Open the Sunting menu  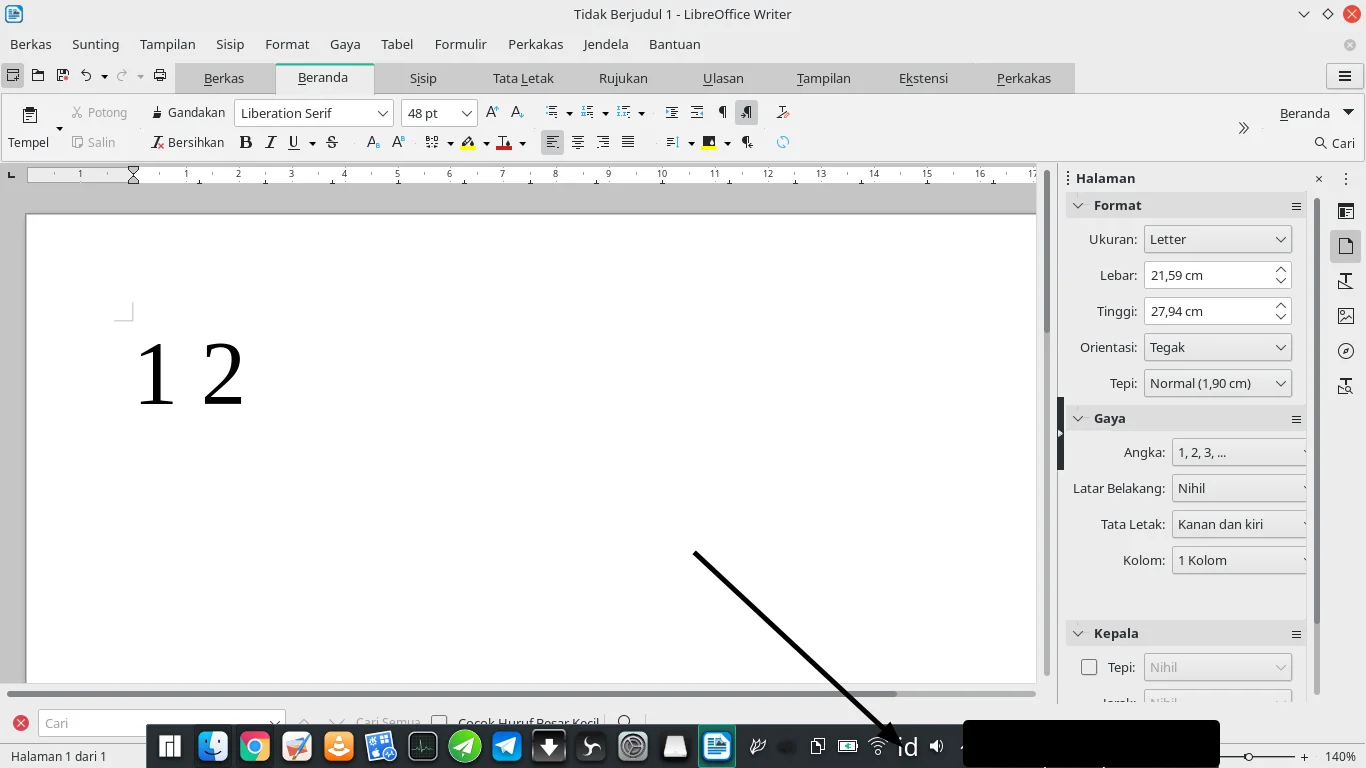point(96,44)
